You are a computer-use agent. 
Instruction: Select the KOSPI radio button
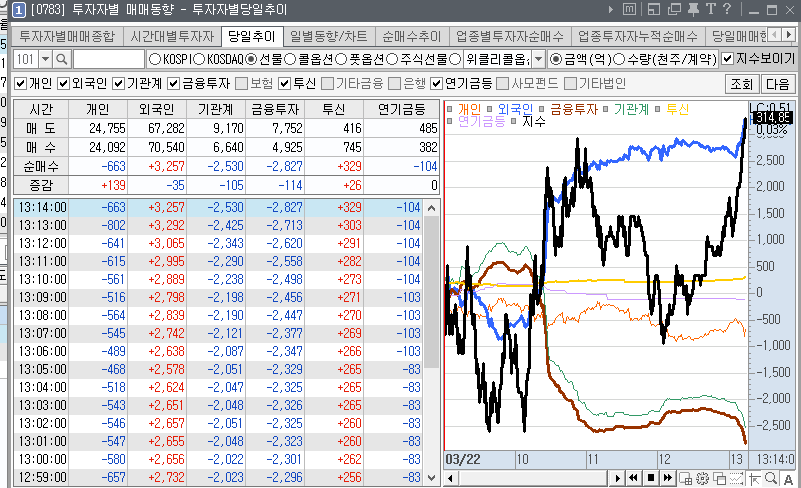(154, 59)
